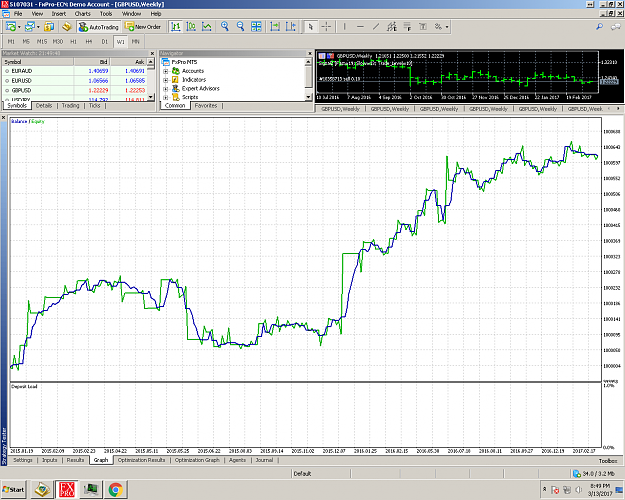Switch chart to candlesticks mode
The image size is (625, 500).
point(191,27)
